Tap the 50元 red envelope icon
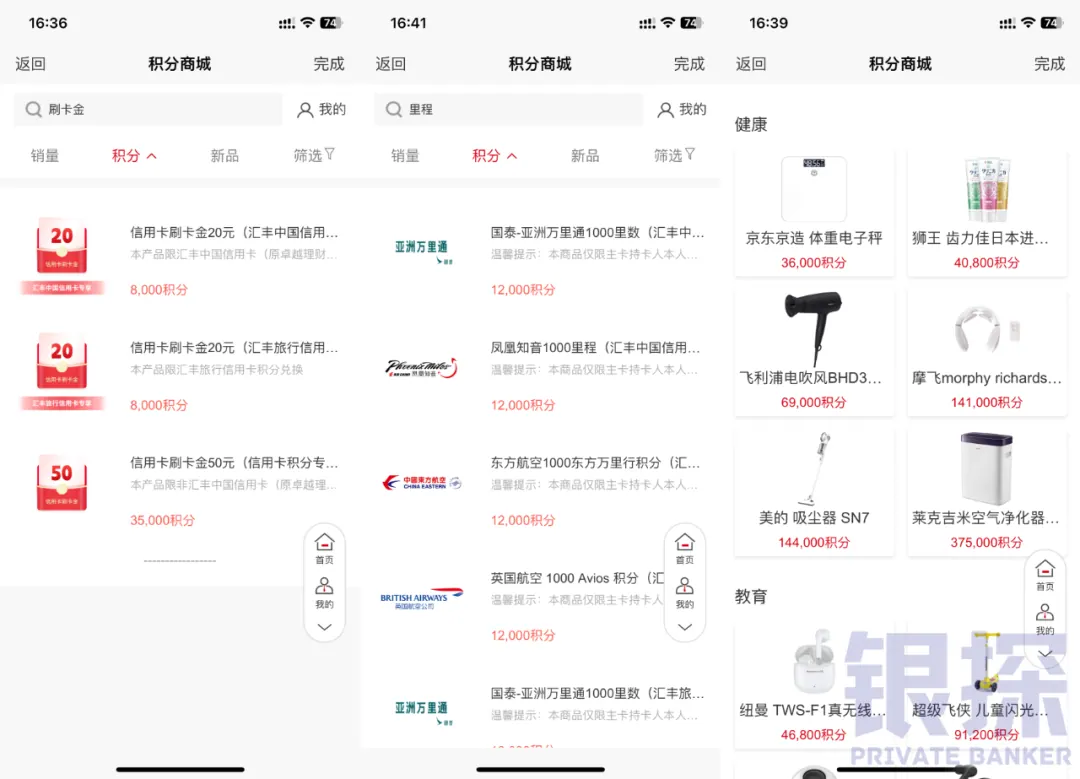 [x=62, y=483]
